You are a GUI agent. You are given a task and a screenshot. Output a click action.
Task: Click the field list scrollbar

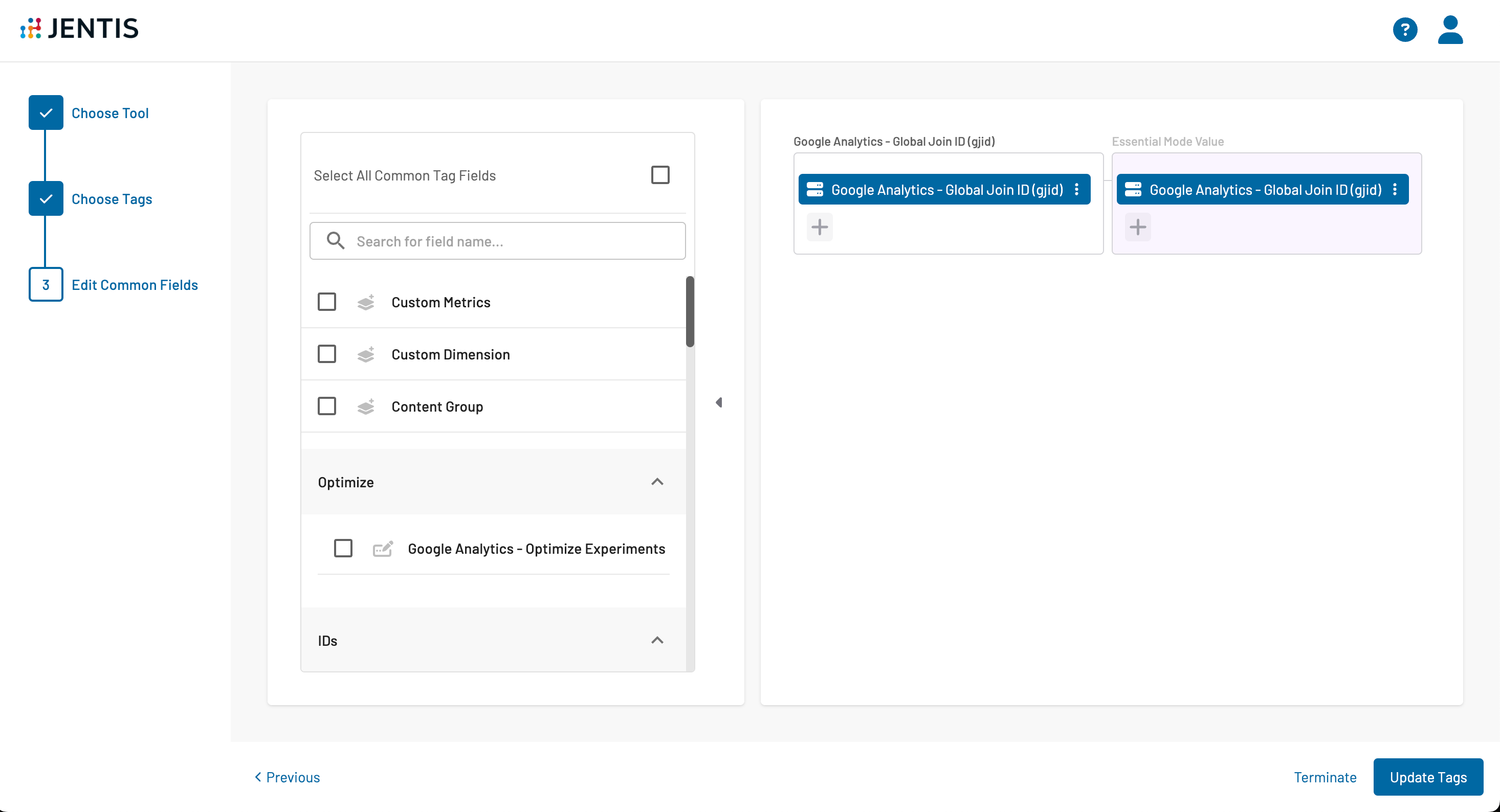point(690,311)
